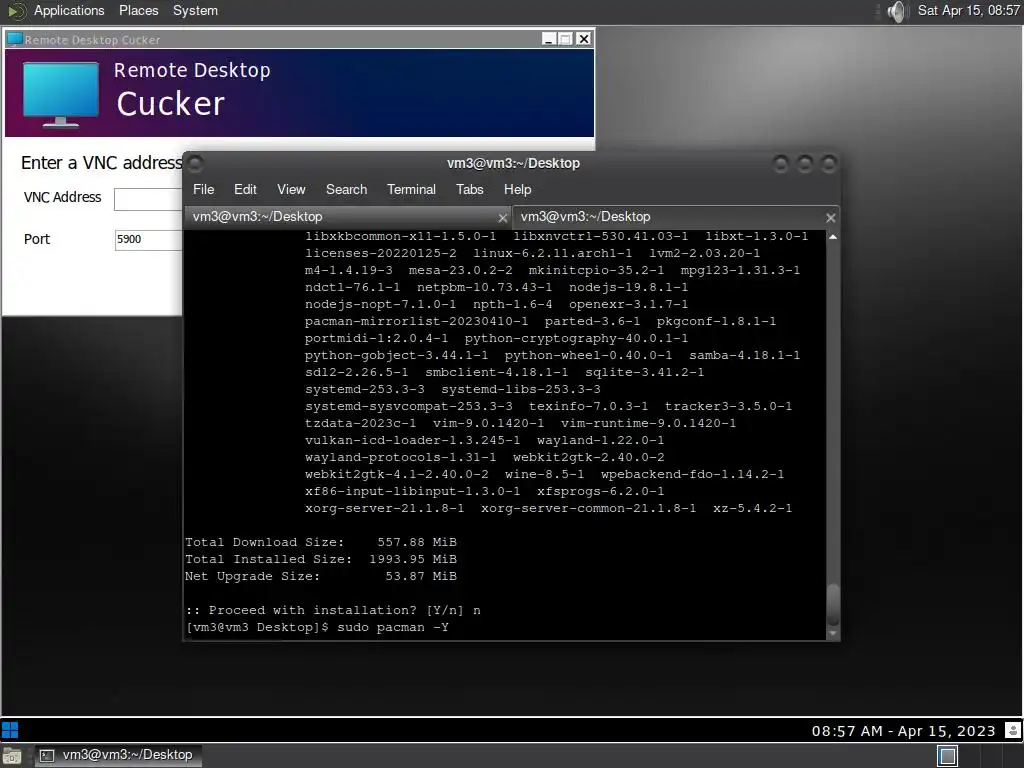Image resolution: width=1024 pixels, height=768 pixels.
Task: Click the 'linux-6.2.11.arch1-1' package text
Action: point(552,253)
